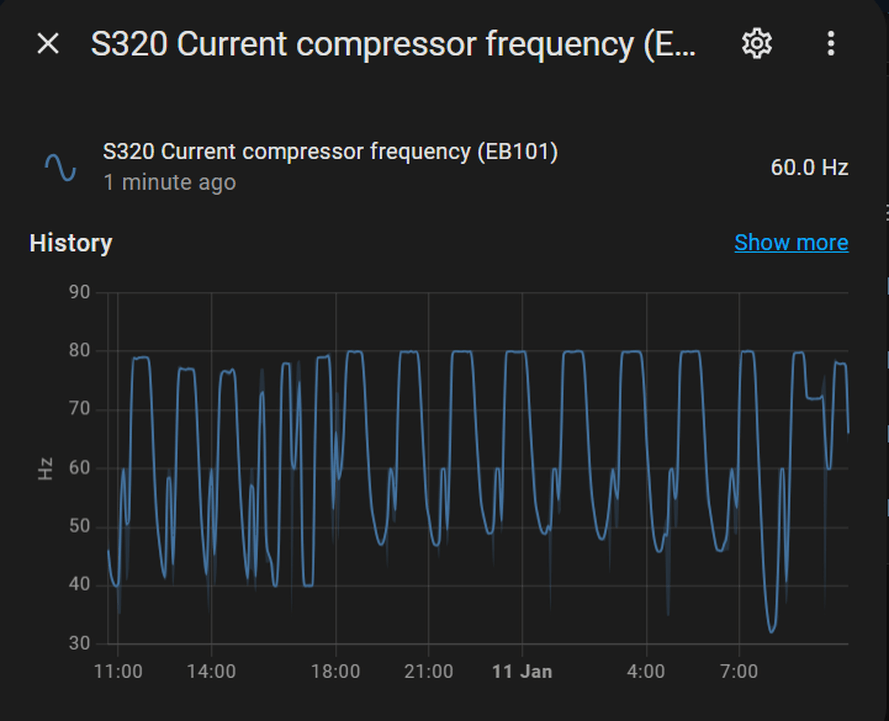Open the Show more history link
Image resolution: width=889 pixels, height=721 pixels.
[791, 242]
